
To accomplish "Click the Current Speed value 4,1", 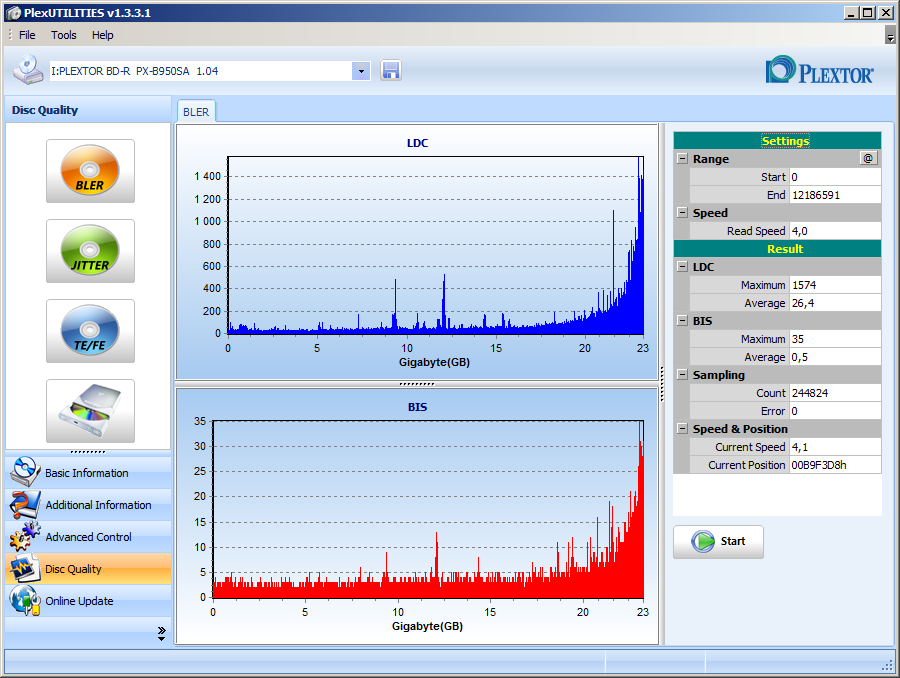I will [x=835, y=447].
